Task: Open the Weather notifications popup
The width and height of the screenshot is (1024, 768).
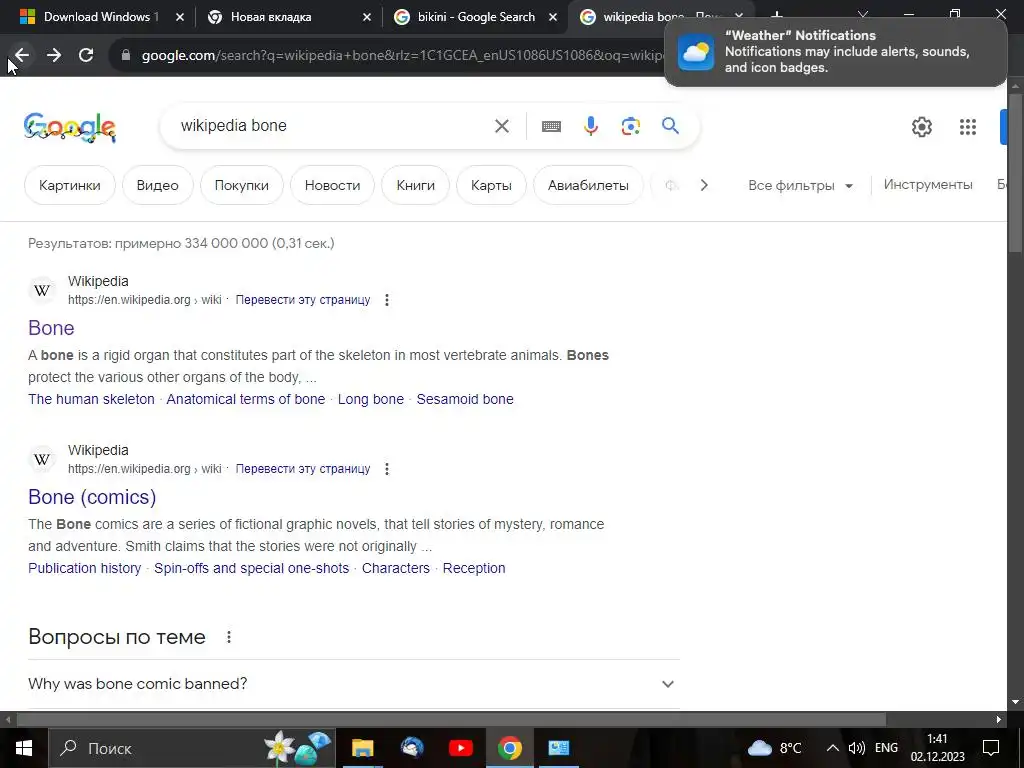Action: pos(835,52)
